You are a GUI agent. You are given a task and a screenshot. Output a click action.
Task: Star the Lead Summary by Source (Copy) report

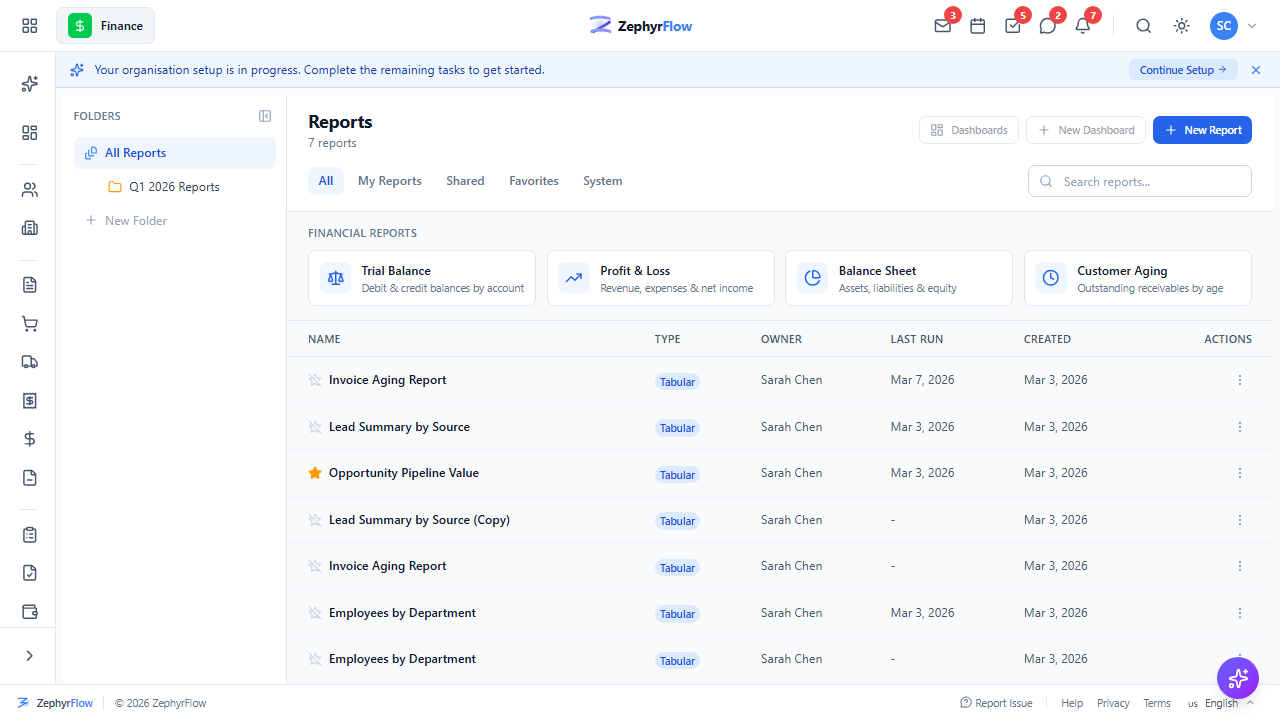tap(315, 520)
